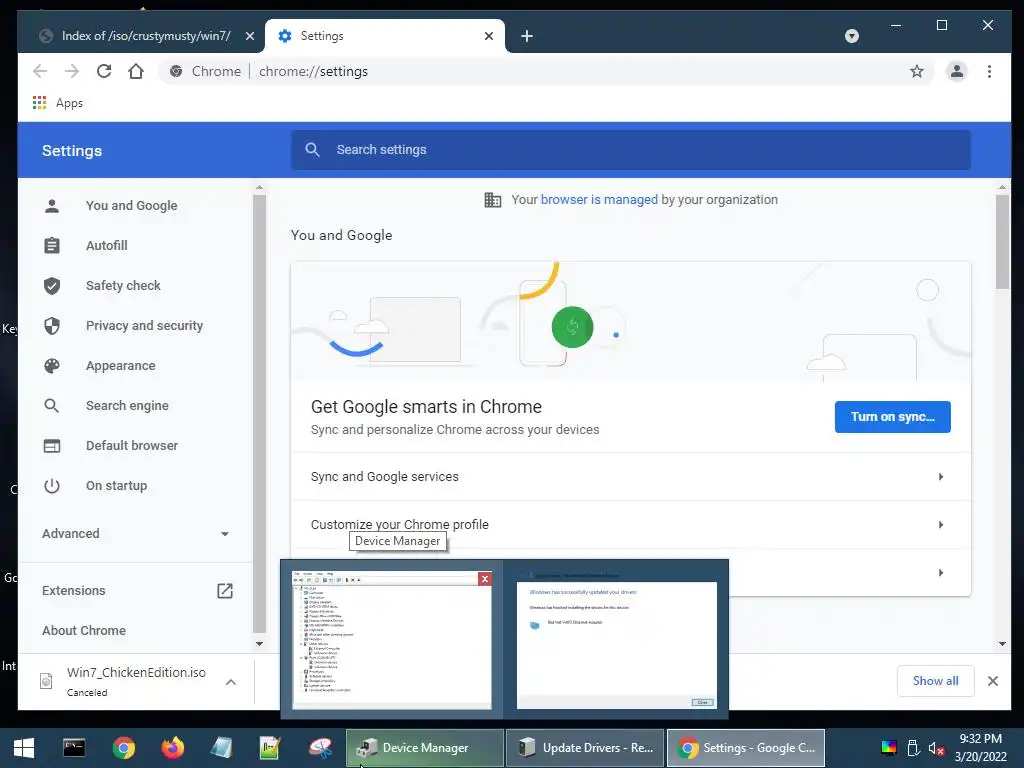The width and height of the screenshot is (1024, 768).
Task: Click Settings - Google Chrome taskbar button
Action: (x=746, y=748)
